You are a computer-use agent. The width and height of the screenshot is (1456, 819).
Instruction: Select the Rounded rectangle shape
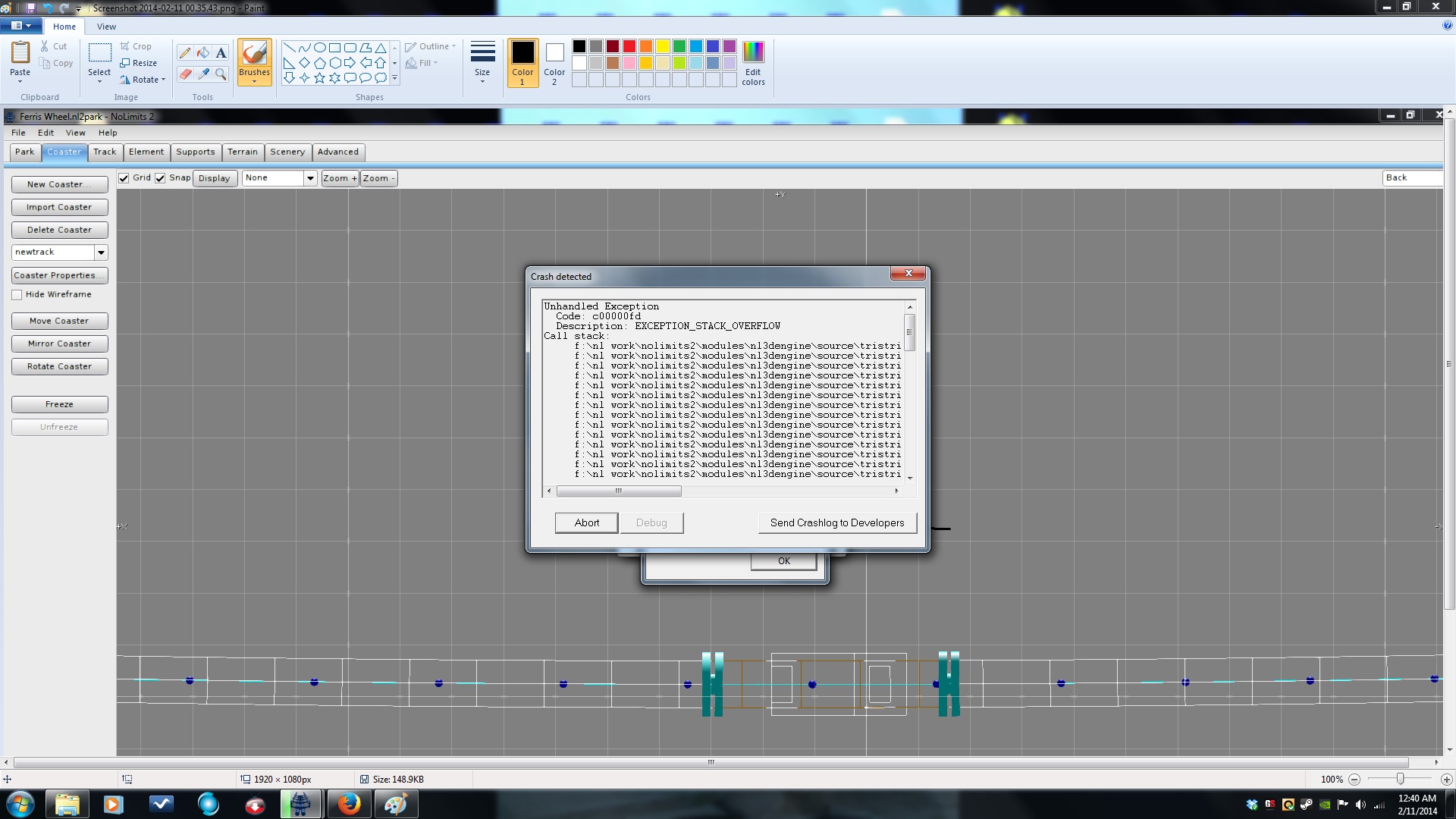(350, 47)
